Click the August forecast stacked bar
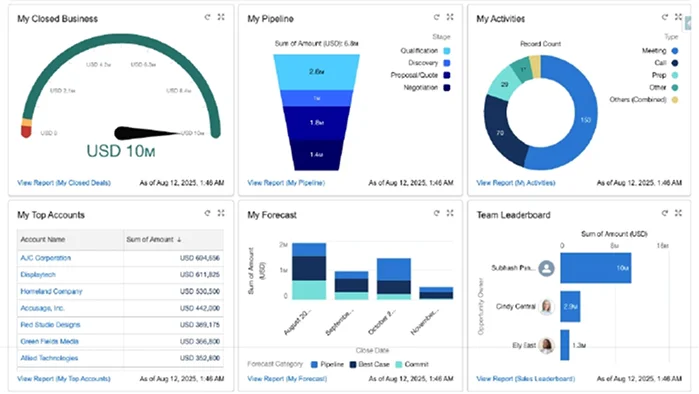Viewport: 699px width, 394px height. coord(309,271)
